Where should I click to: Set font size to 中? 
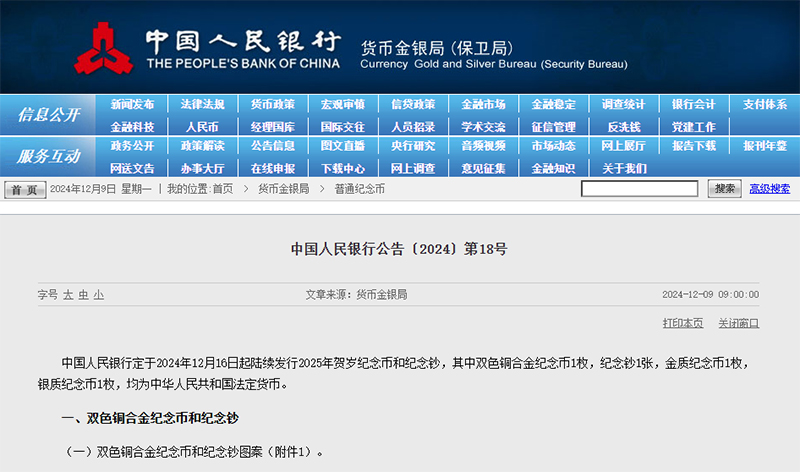83,295
